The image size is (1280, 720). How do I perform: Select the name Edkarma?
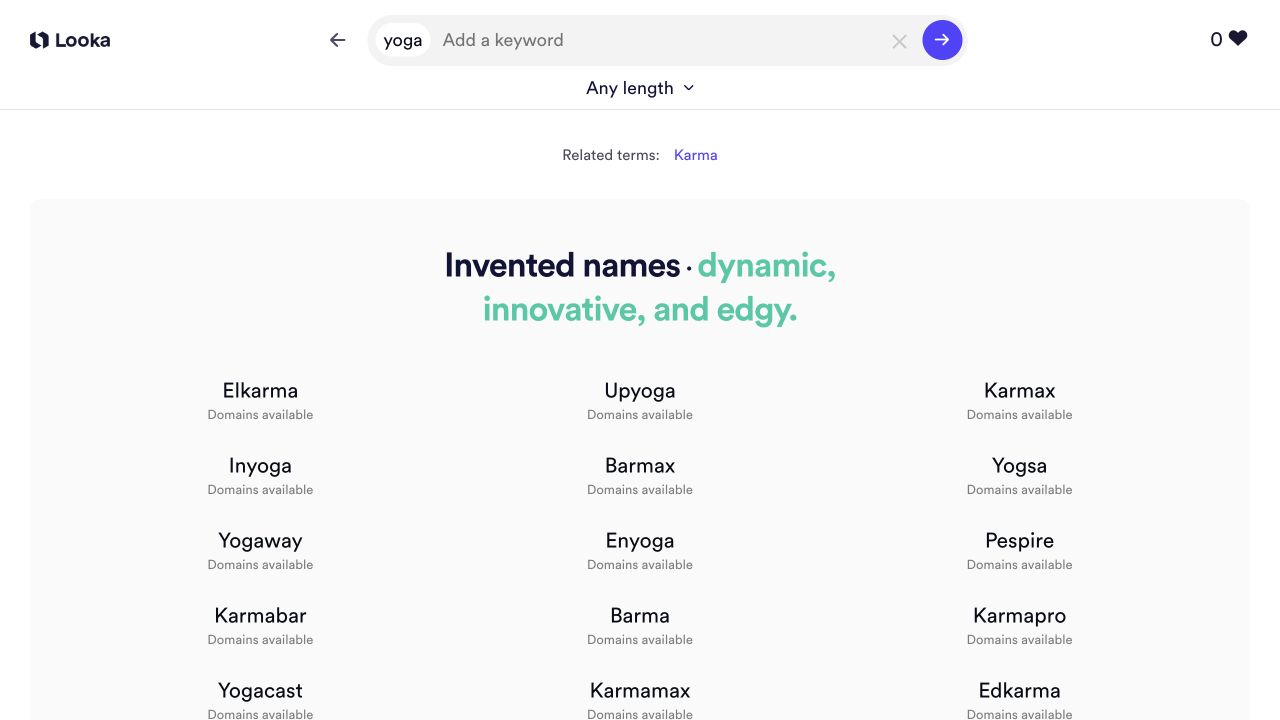pyautogui.click(x=1020, y=691)
